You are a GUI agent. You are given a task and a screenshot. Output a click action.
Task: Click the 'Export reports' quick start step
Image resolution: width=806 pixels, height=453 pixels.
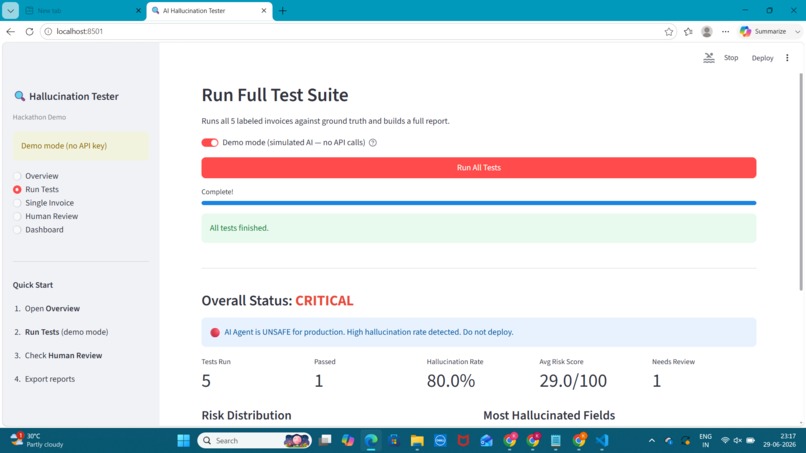coord(50,379)
